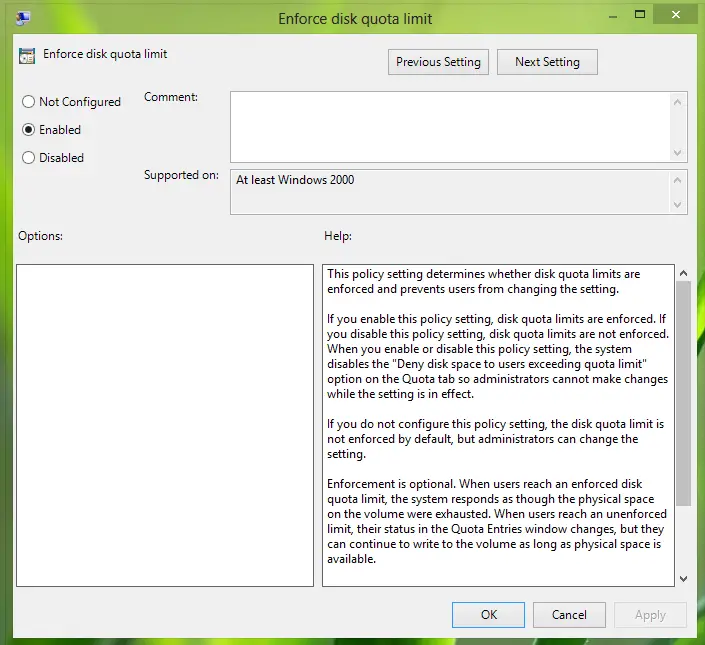Click the 'At least Windows 2000' text
The width and height of the screenshot is (705, 645).
(295, 180)
